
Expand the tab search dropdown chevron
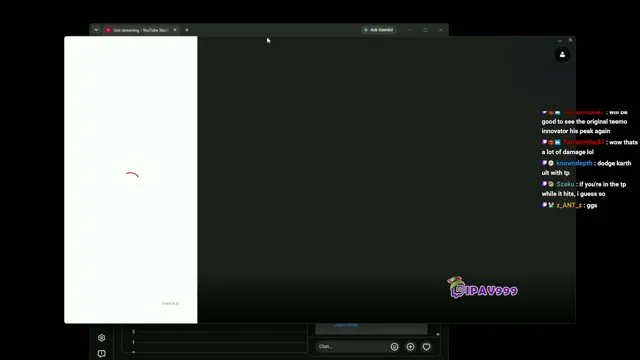point(96,30)
